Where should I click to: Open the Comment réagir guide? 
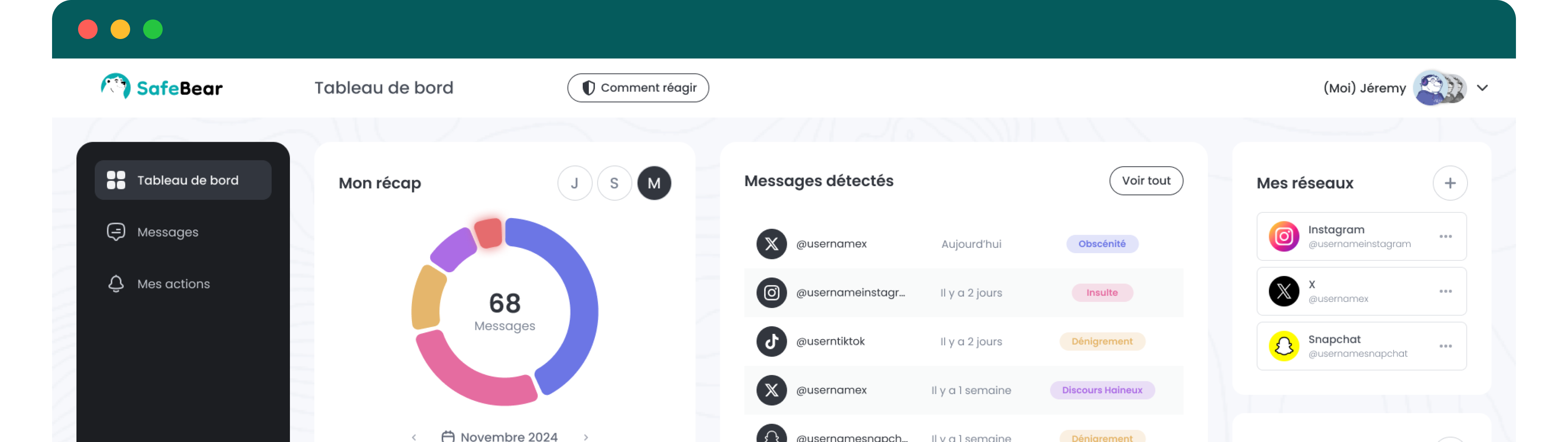coord(638,88)
